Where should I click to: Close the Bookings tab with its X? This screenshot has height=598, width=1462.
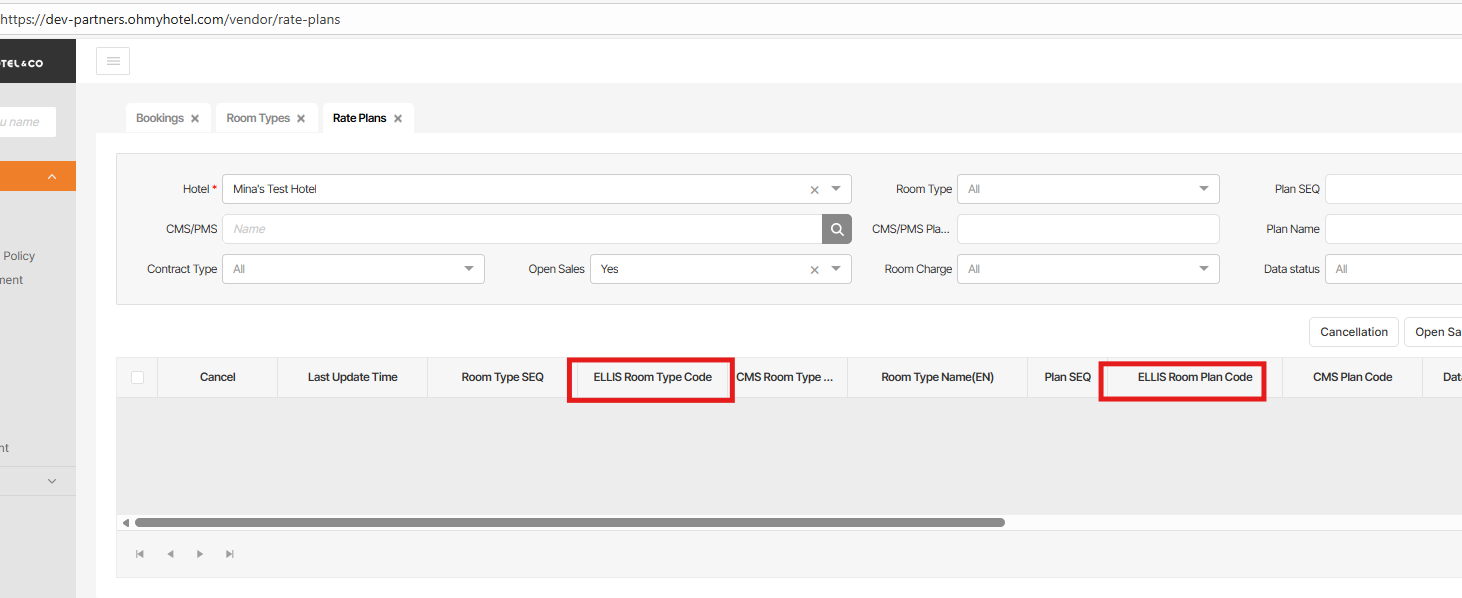(195, 119)
